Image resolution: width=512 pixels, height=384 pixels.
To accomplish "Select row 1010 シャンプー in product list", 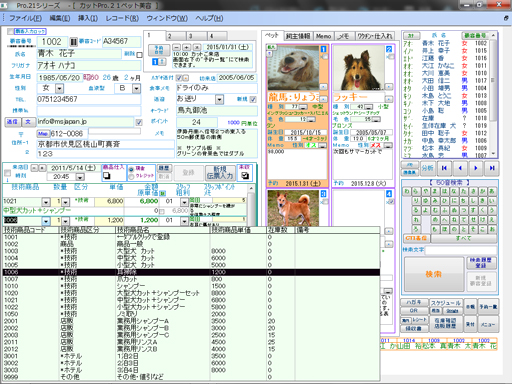I will pos(191,286).
